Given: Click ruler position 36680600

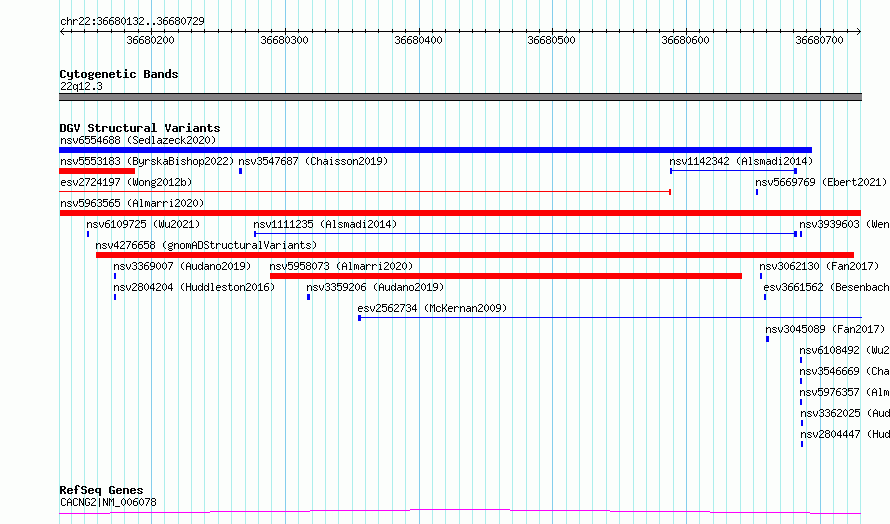Looking at the screenshot, I should [x=686, y=40].
